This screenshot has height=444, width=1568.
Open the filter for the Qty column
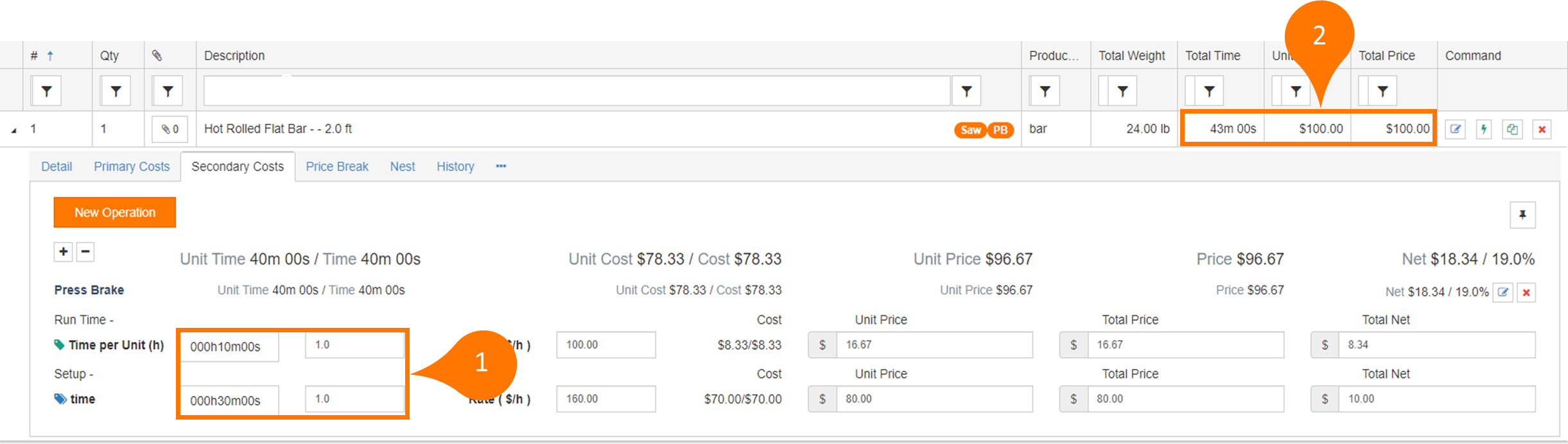tap(116, 91)
